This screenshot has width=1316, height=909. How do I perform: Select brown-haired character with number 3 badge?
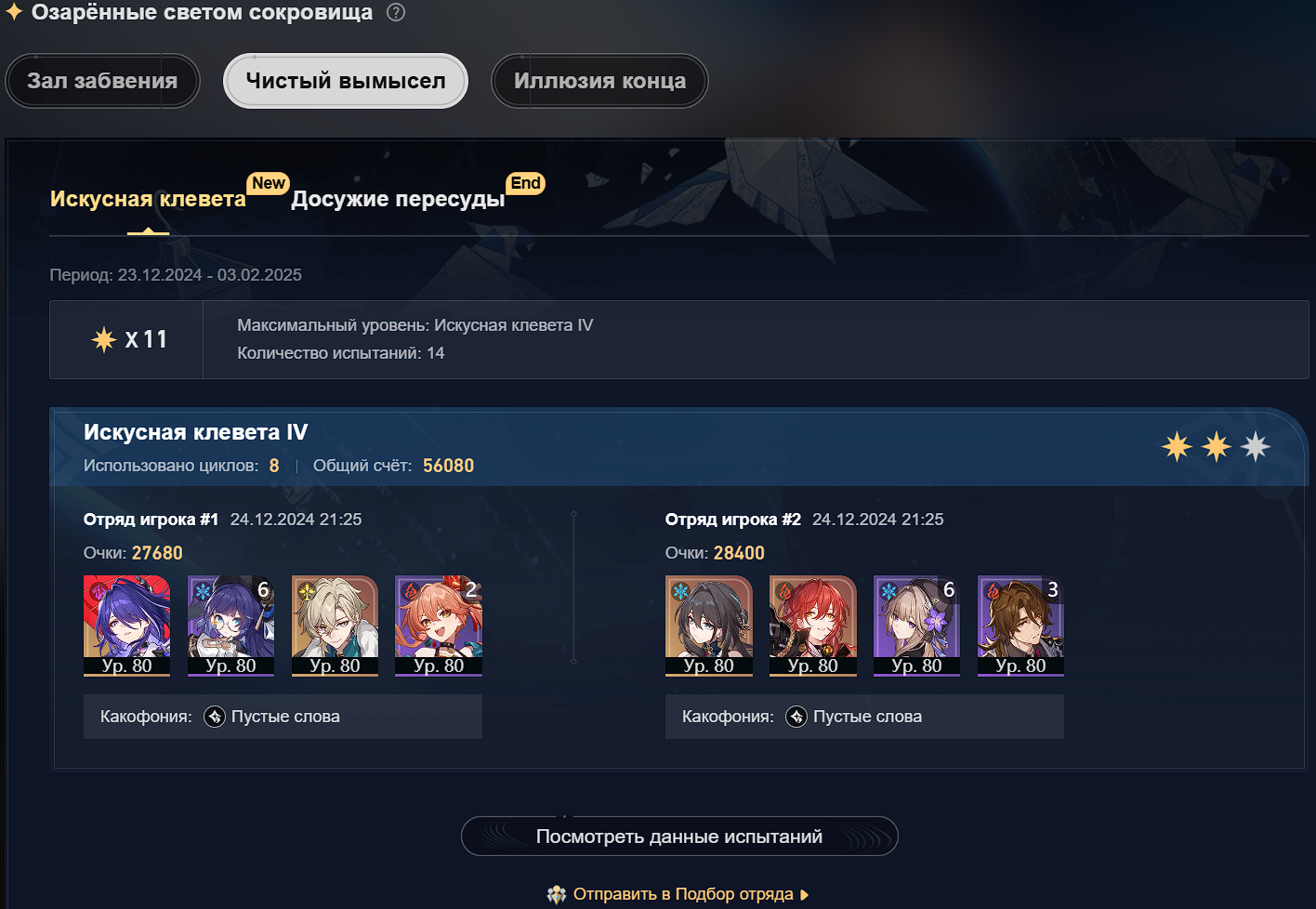tap(1020, 626)
